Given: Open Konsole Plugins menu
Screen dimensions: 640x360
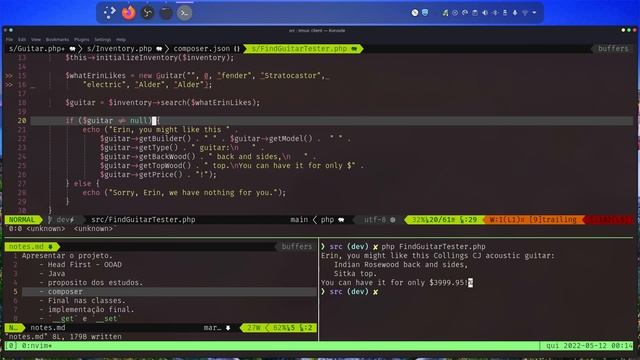Looking at the screenshot, I should coord(82,40).
